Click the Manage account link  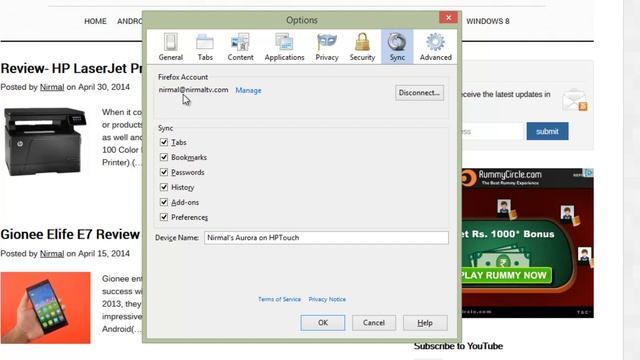coord(248,90)
